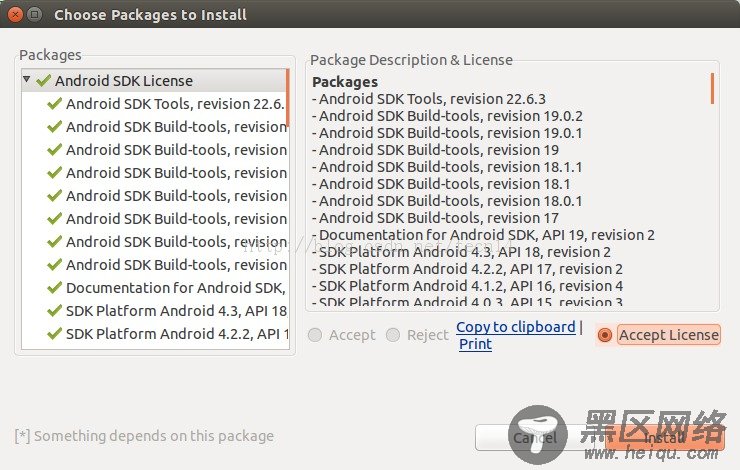Click description line Build-tools, revision 18.1.1
Viewport: 740px width, 470px height.
[447, 167]
